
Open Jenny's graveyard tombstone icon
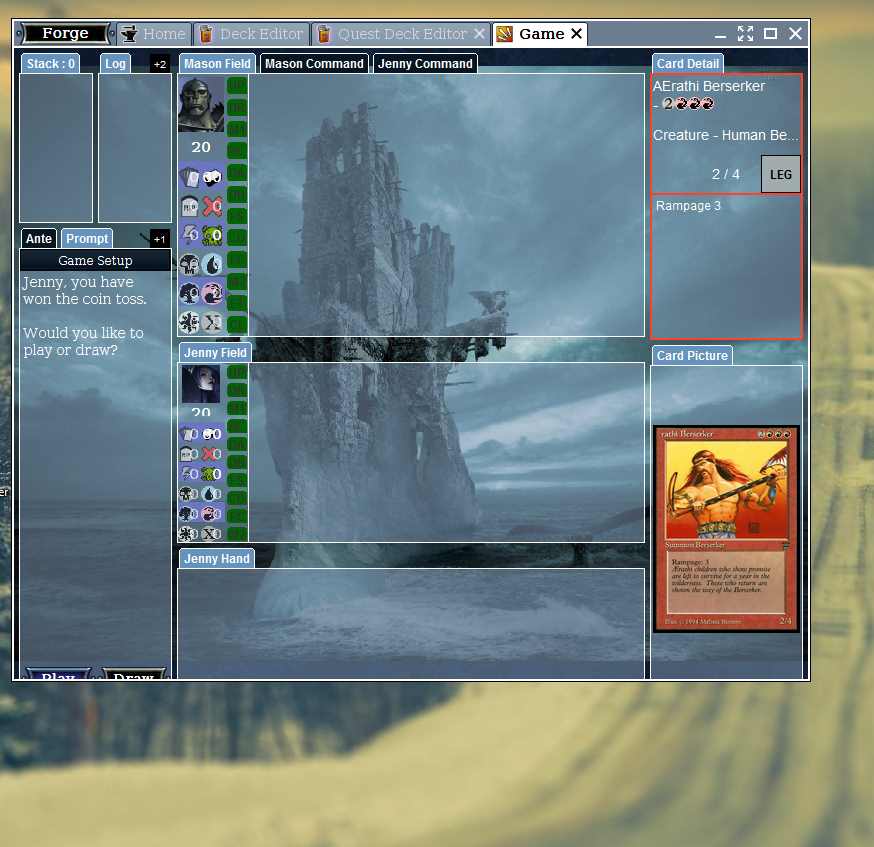click(188, 454)
